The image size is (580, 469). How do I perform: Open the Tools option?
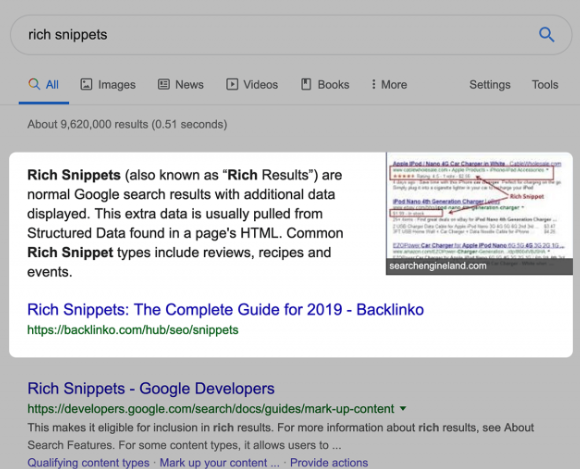coord(545,85)
